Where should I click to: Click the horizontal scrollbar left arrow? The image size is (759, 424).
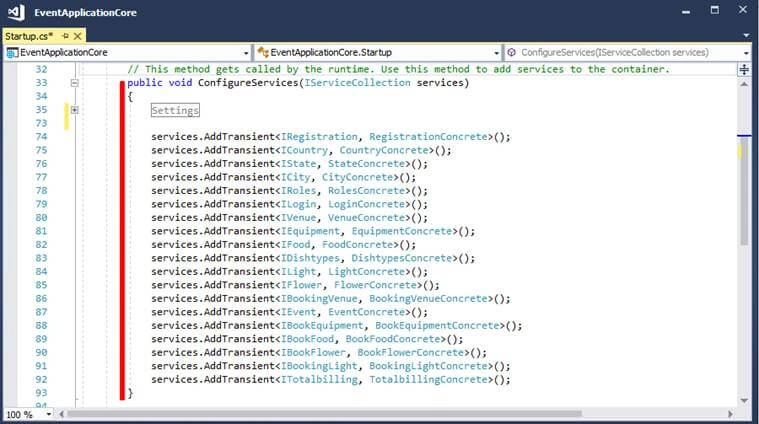61,414
